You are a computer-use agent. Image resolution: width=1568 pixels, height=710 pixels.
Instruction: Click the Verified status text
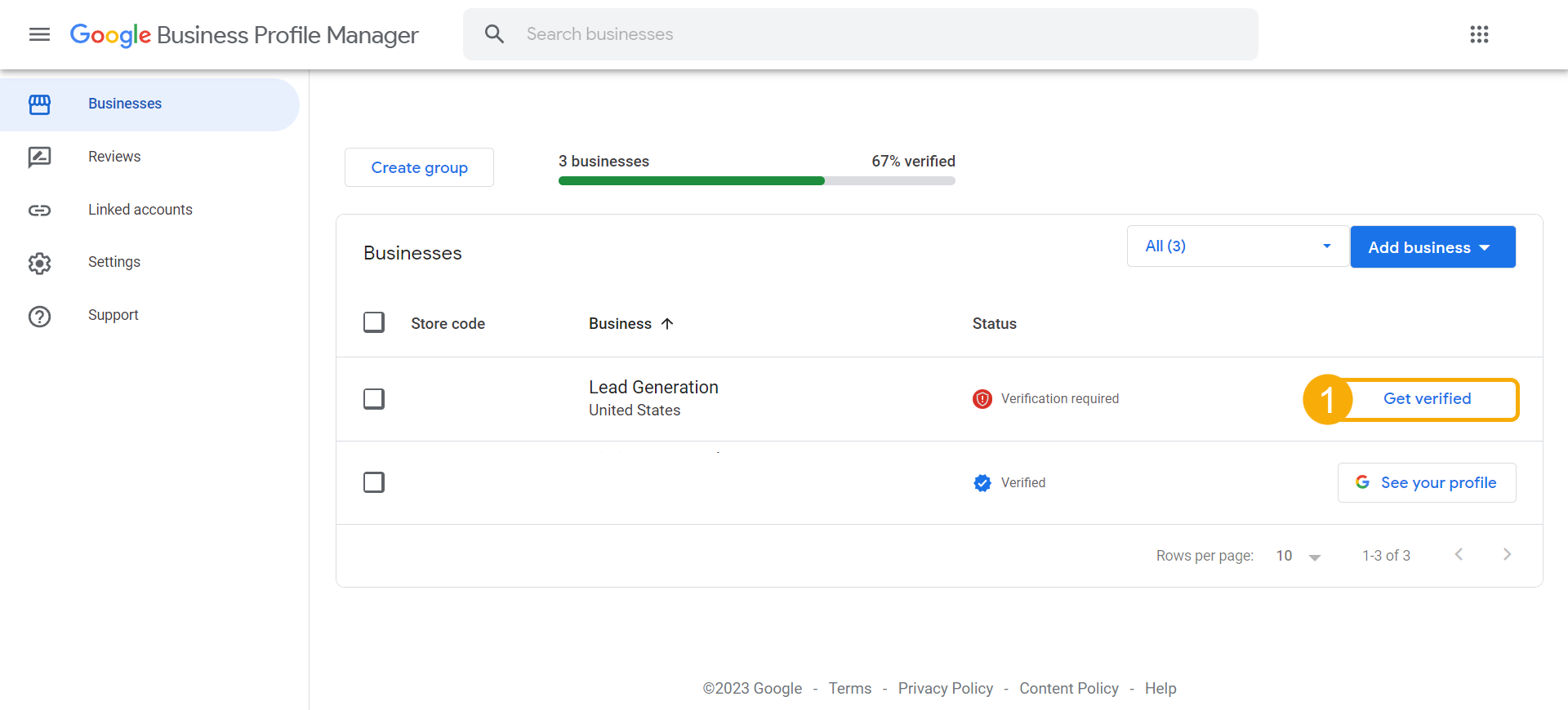click(1023, 483)
